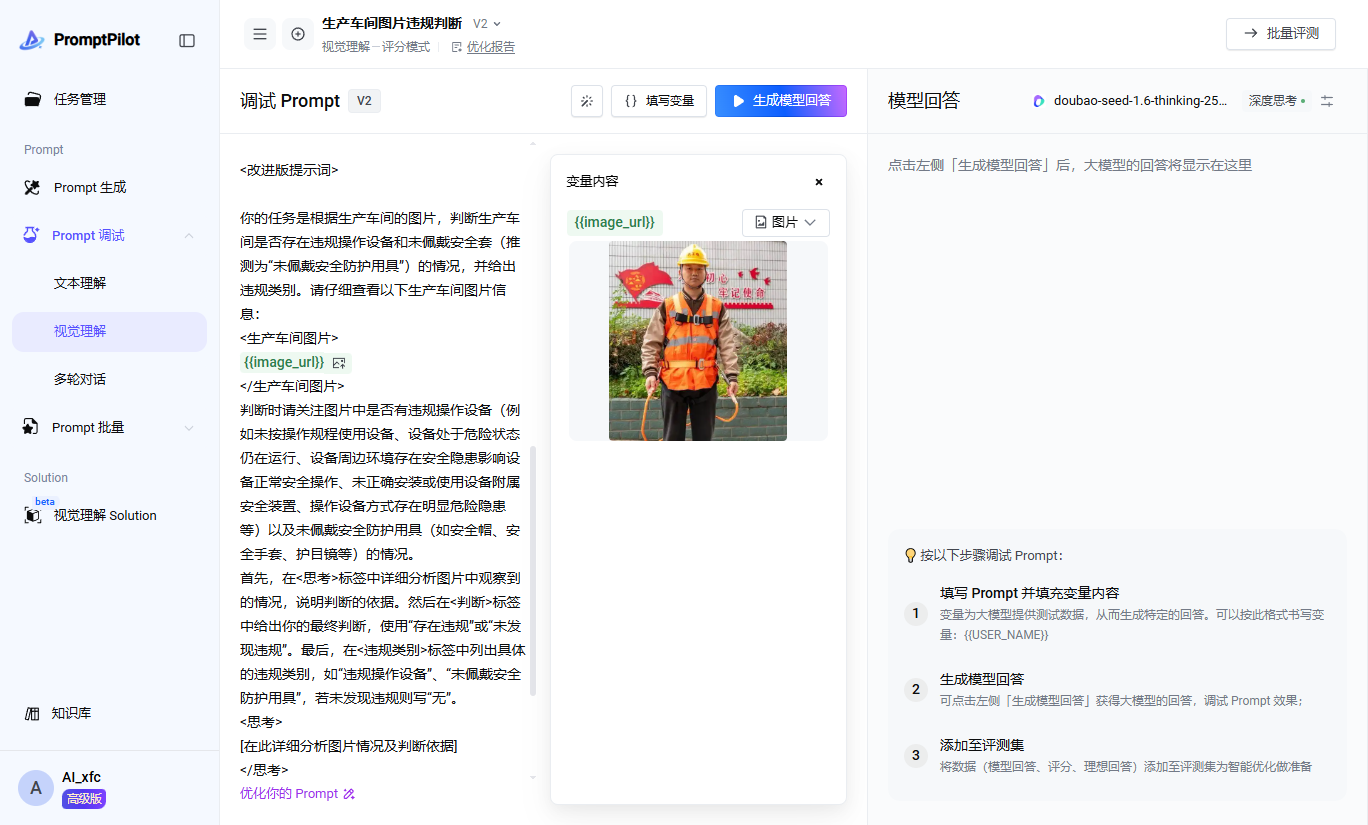1368x825 pixels.
Task: Click the prompt editor scrollbar
Action: (x=533, y=570)
